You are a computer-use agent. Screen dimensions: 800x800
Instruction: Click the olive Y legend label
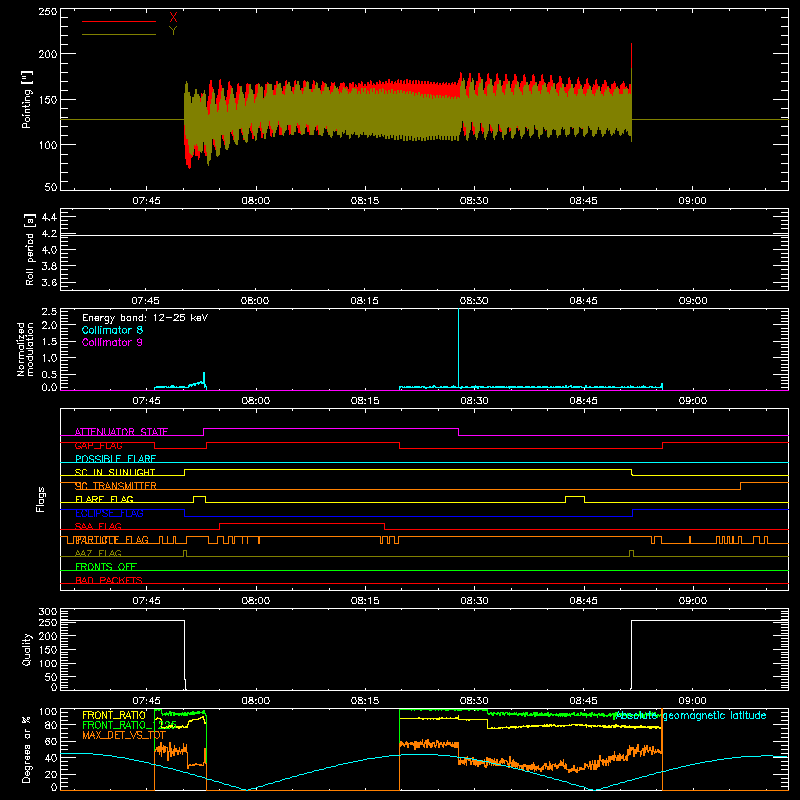point(173,31)
